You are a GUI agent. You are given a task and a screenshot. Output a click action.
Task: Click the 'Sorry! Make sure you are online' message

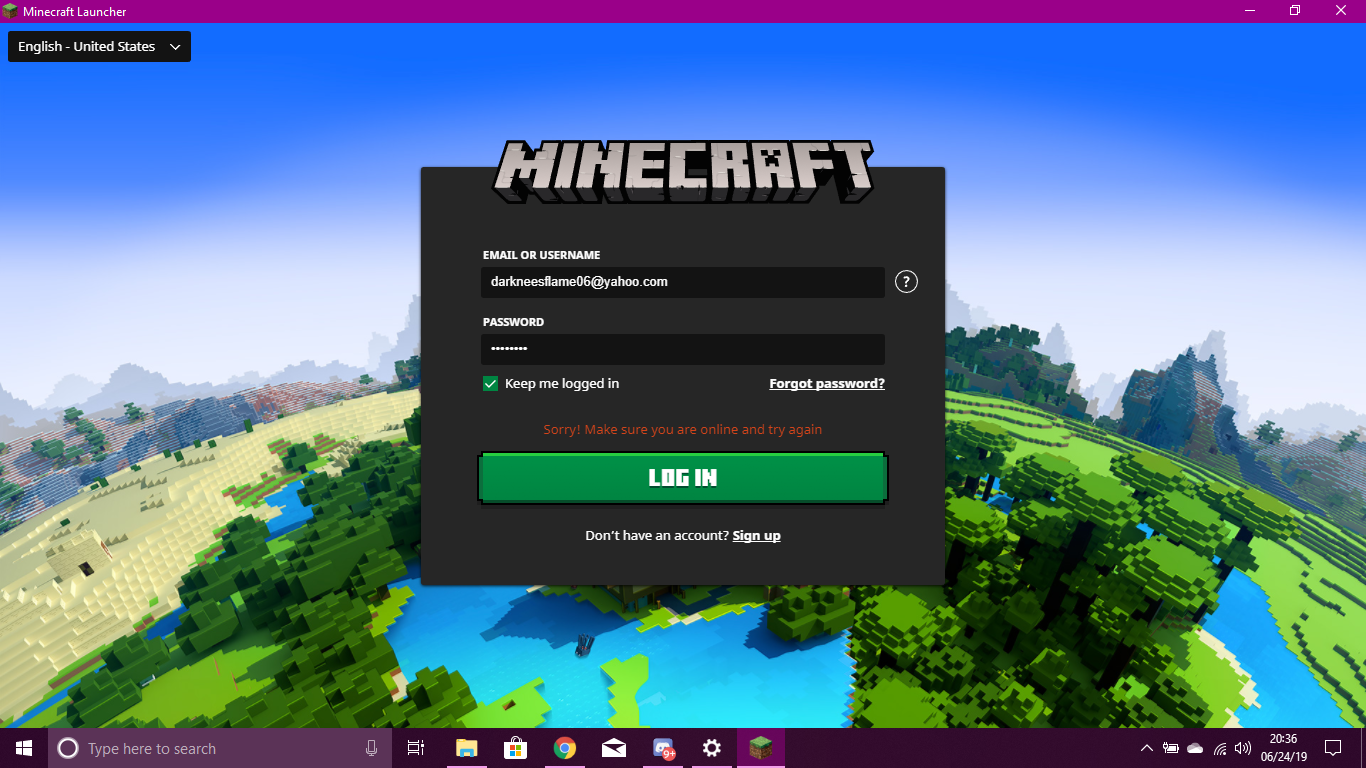click(683, 430)
